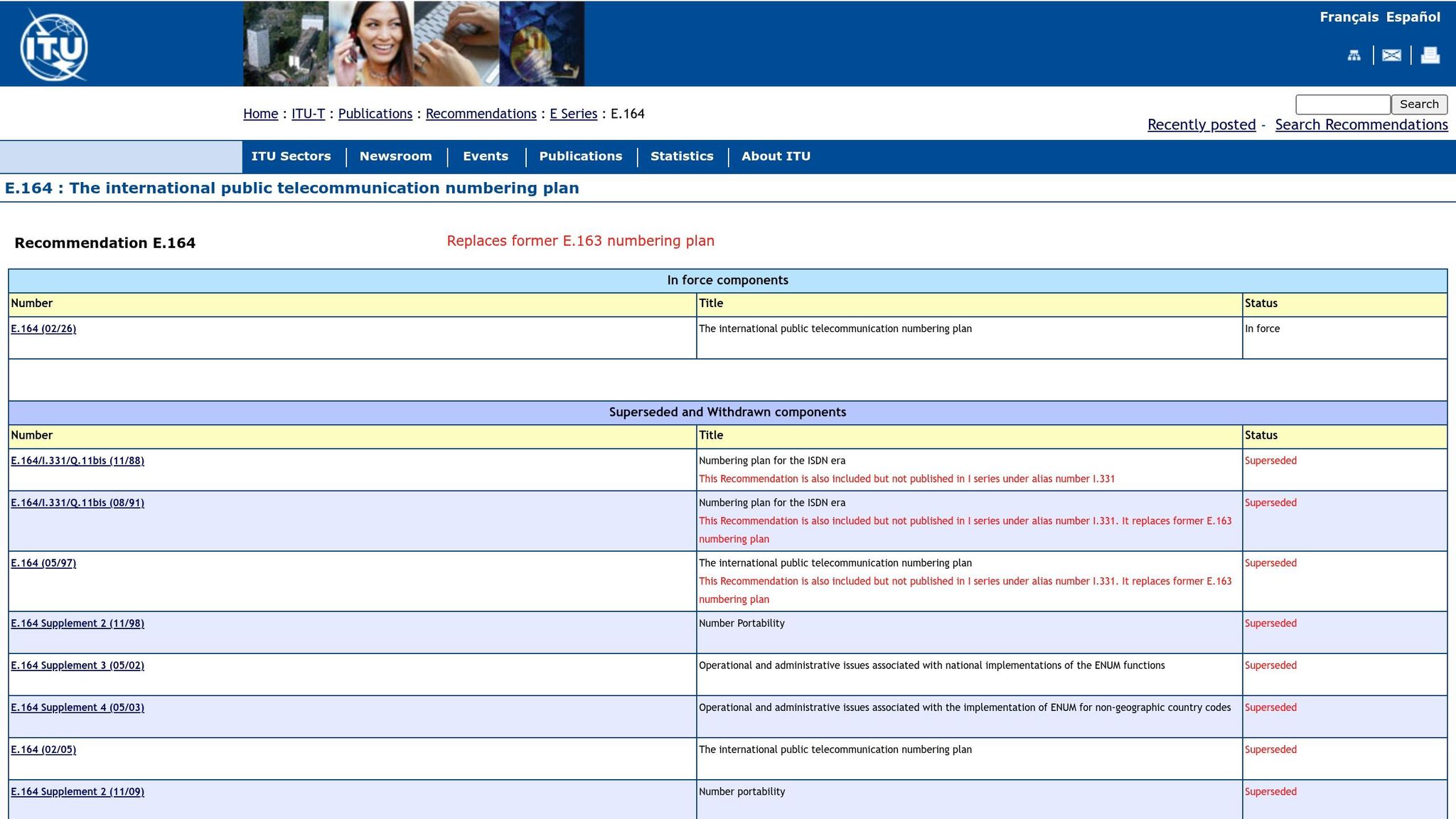Click the red "Replaces former E.163 numbering plan" note
This screenshot has width=1456, height=819.
pos(580,241)
